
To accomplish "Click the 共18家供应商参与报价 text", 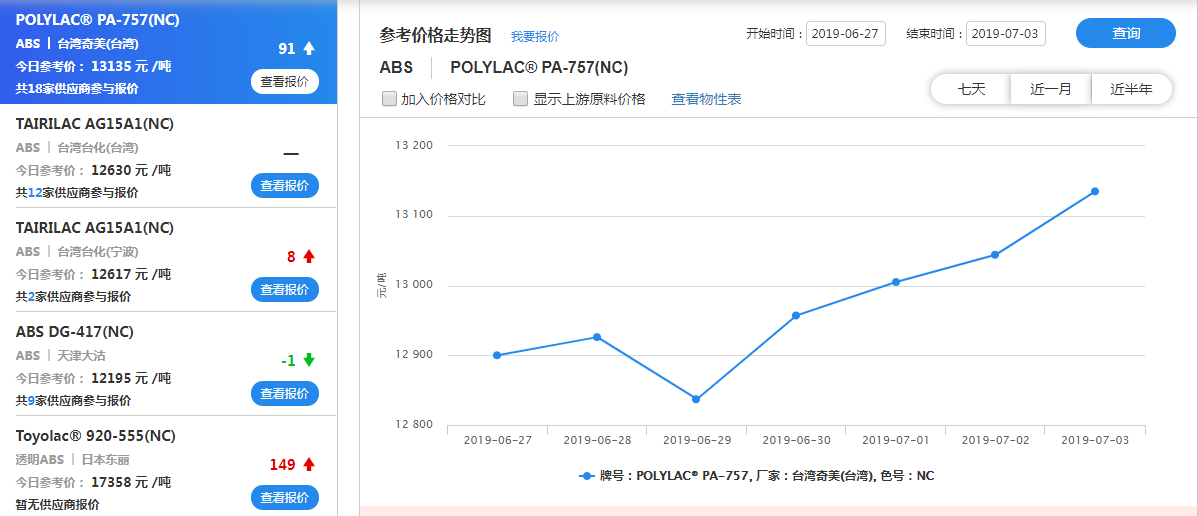I will pos(77,89).
